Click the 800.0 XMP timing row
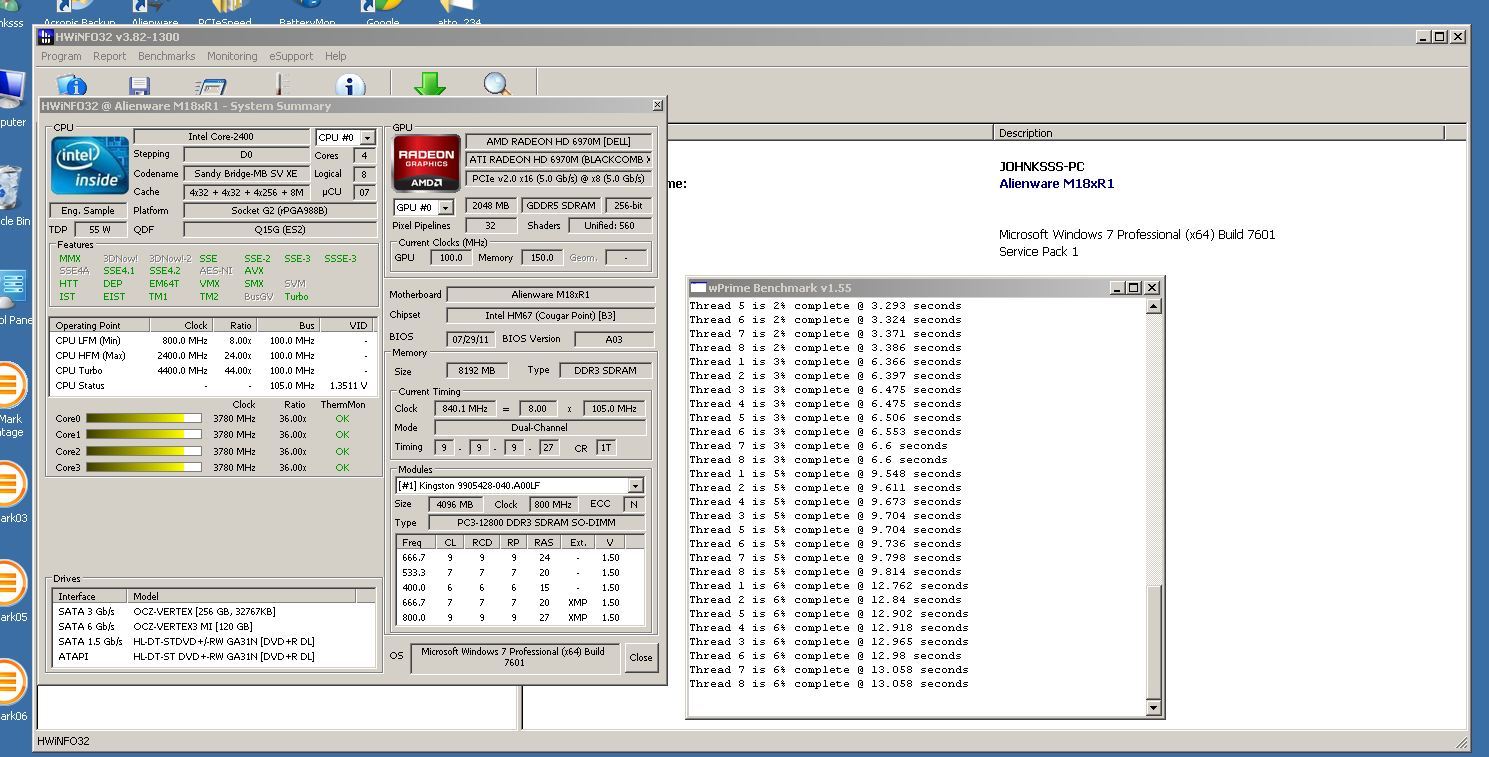Image resolution: width=1489 pixels, height=757 pixels. point(520,618)
